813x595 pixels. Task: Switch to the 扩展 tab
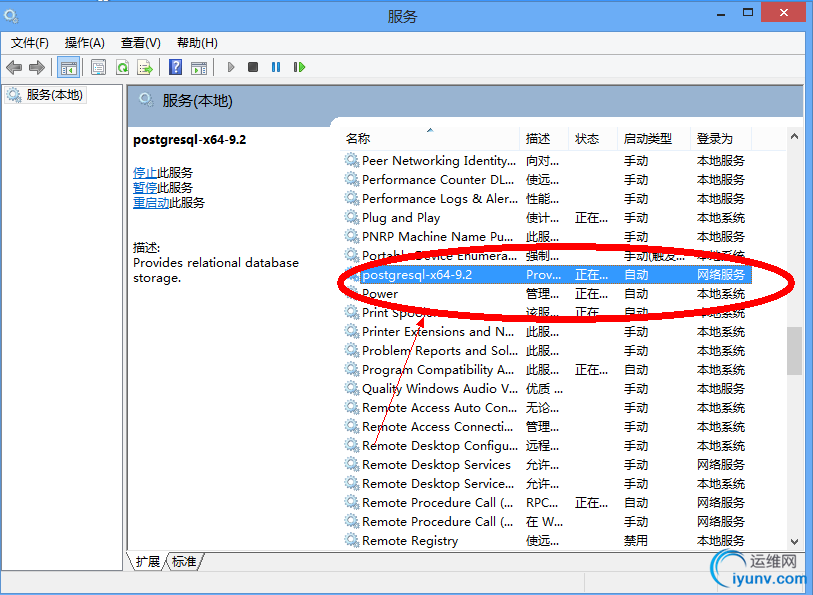pos(148,562)
